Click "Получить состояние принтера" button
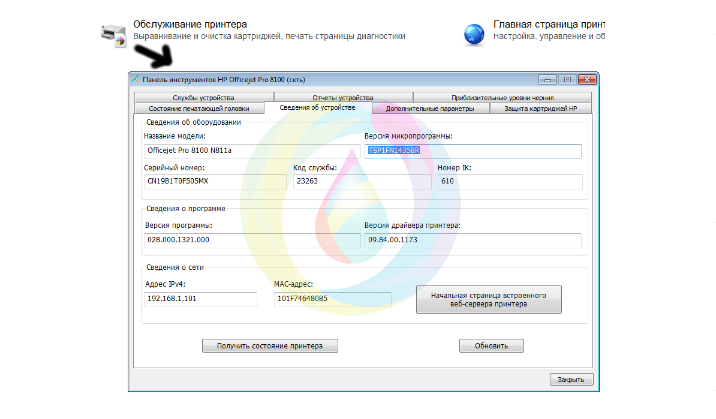 [x=270, y=346]
